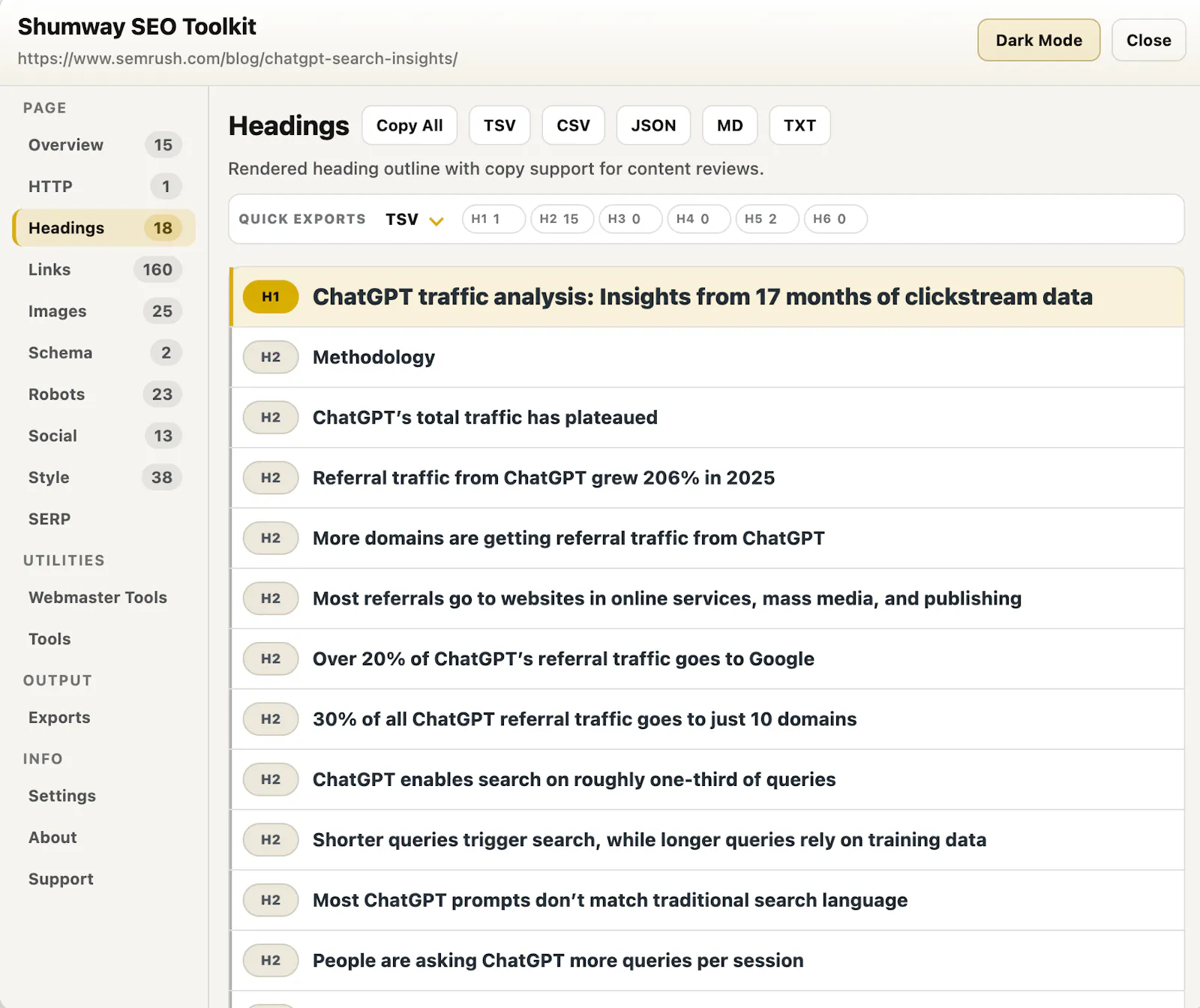Screen dimensions: 1200x1008
Task: Click the H5 2 count chip
Action: (x=766, y=219)
